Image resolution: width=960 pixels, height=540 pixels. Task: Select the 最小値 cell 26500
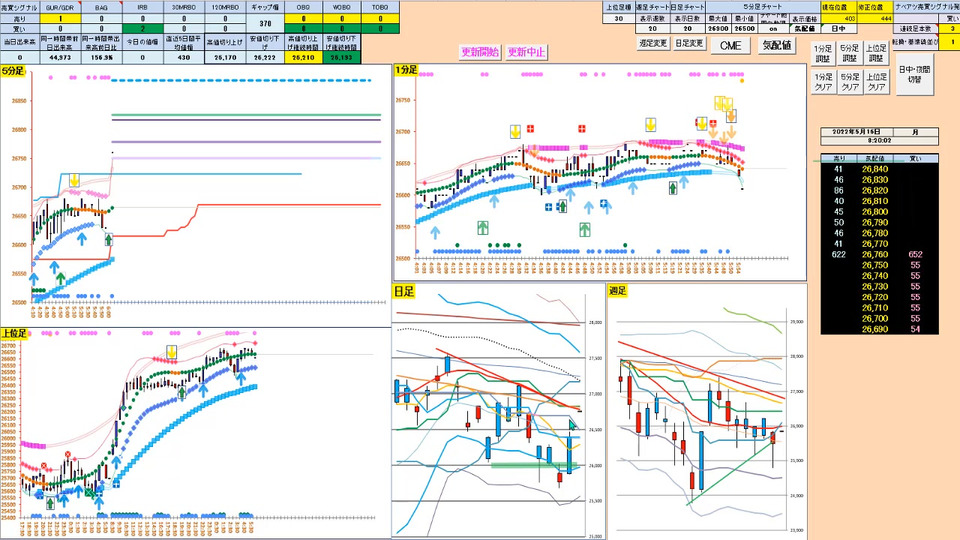click(744, 29)
